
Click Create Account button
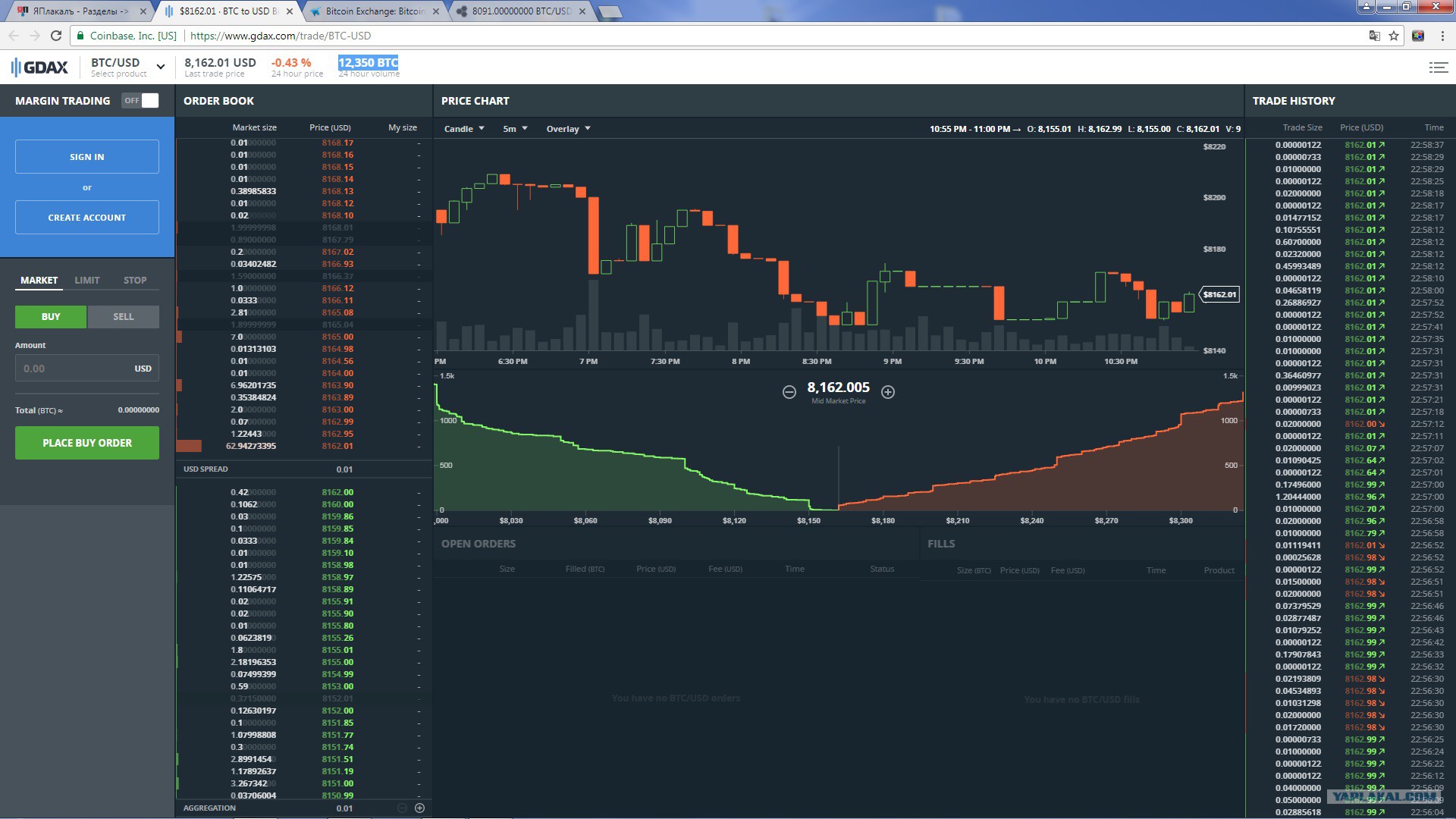(87, 218)
